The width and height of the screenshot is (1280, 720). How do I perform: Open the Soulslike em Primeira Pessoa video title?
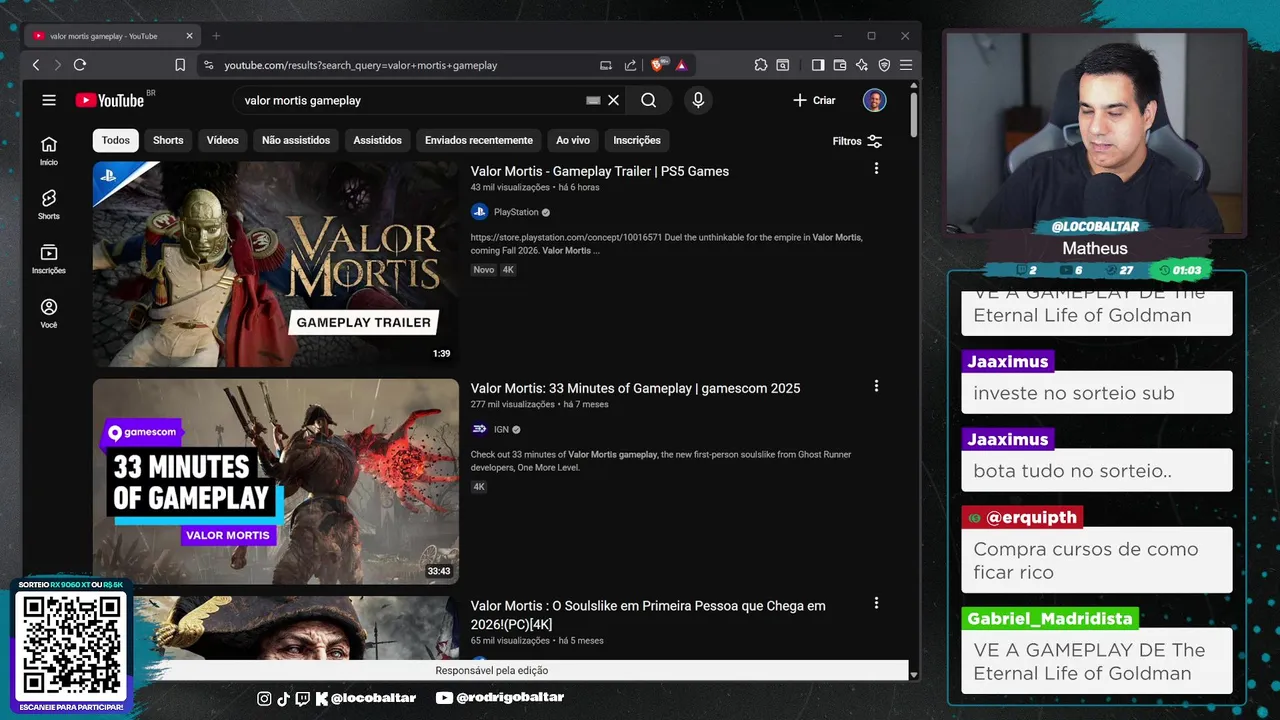648,614
